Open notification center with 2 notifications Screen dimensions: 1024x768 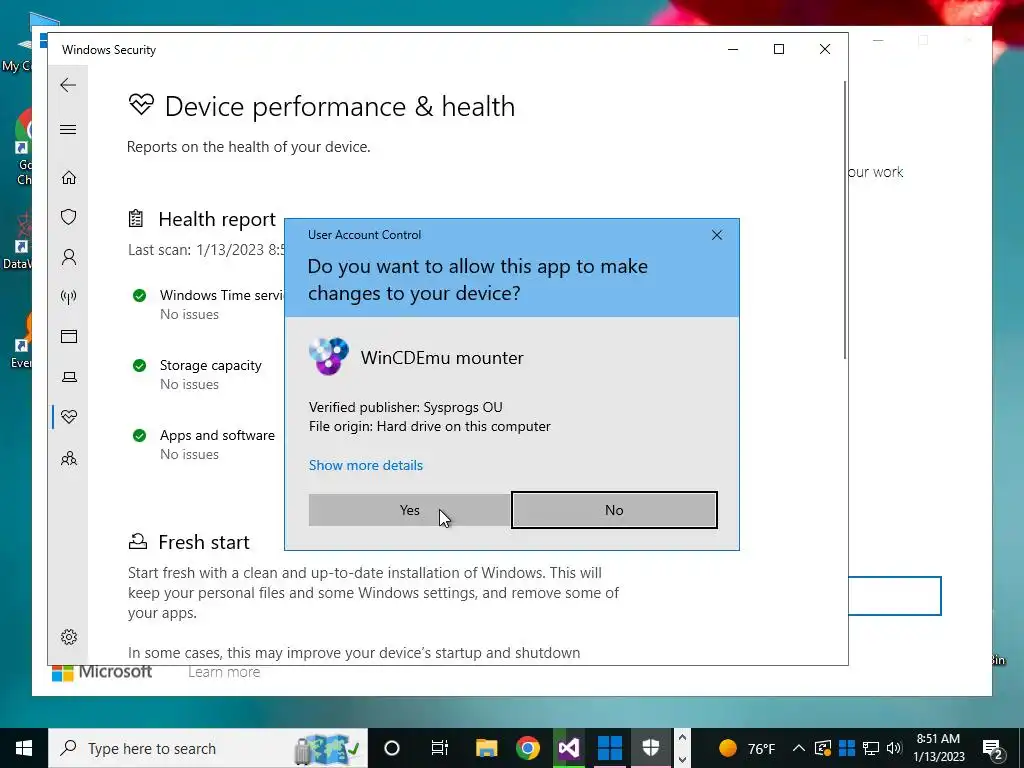pos(993,749)
